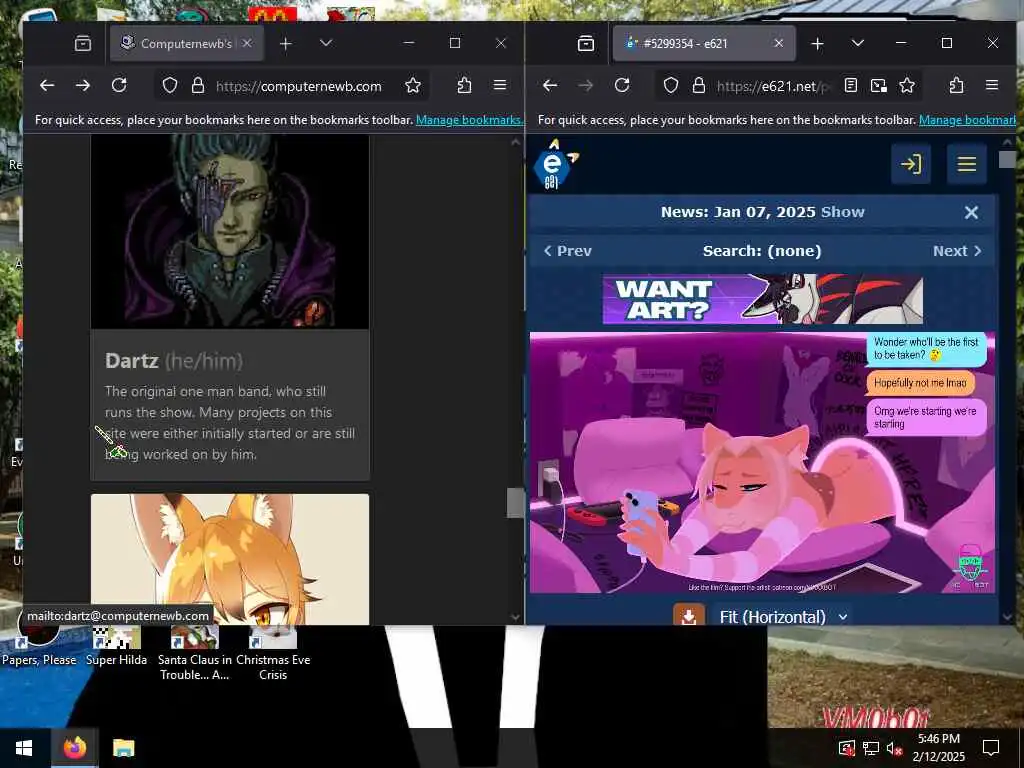This screenshot has width=1024, height=768.
Task: Go forward in the computernewb window
Action: 83,86
